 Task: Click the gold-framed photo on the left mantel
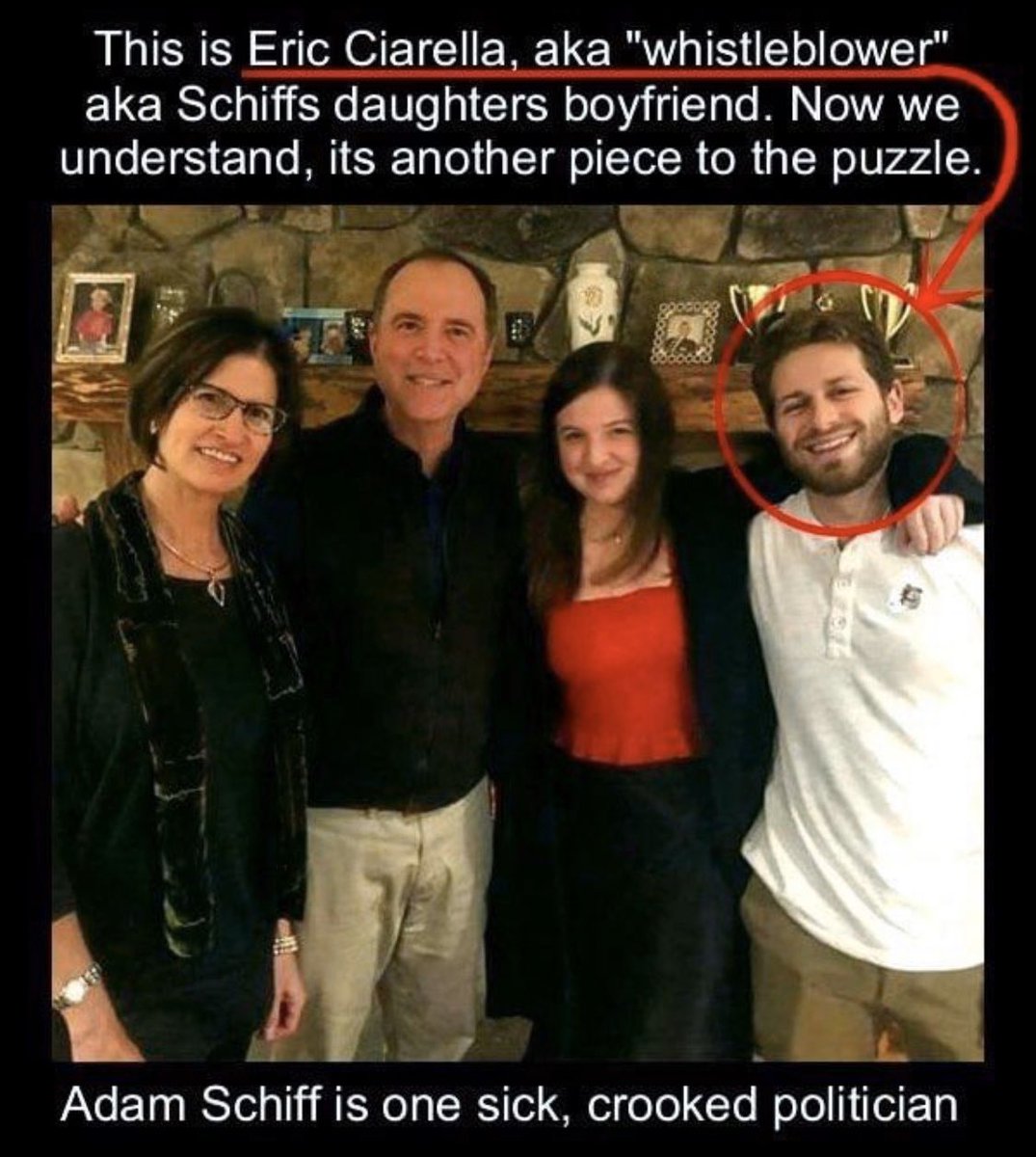tap(95, 316)
